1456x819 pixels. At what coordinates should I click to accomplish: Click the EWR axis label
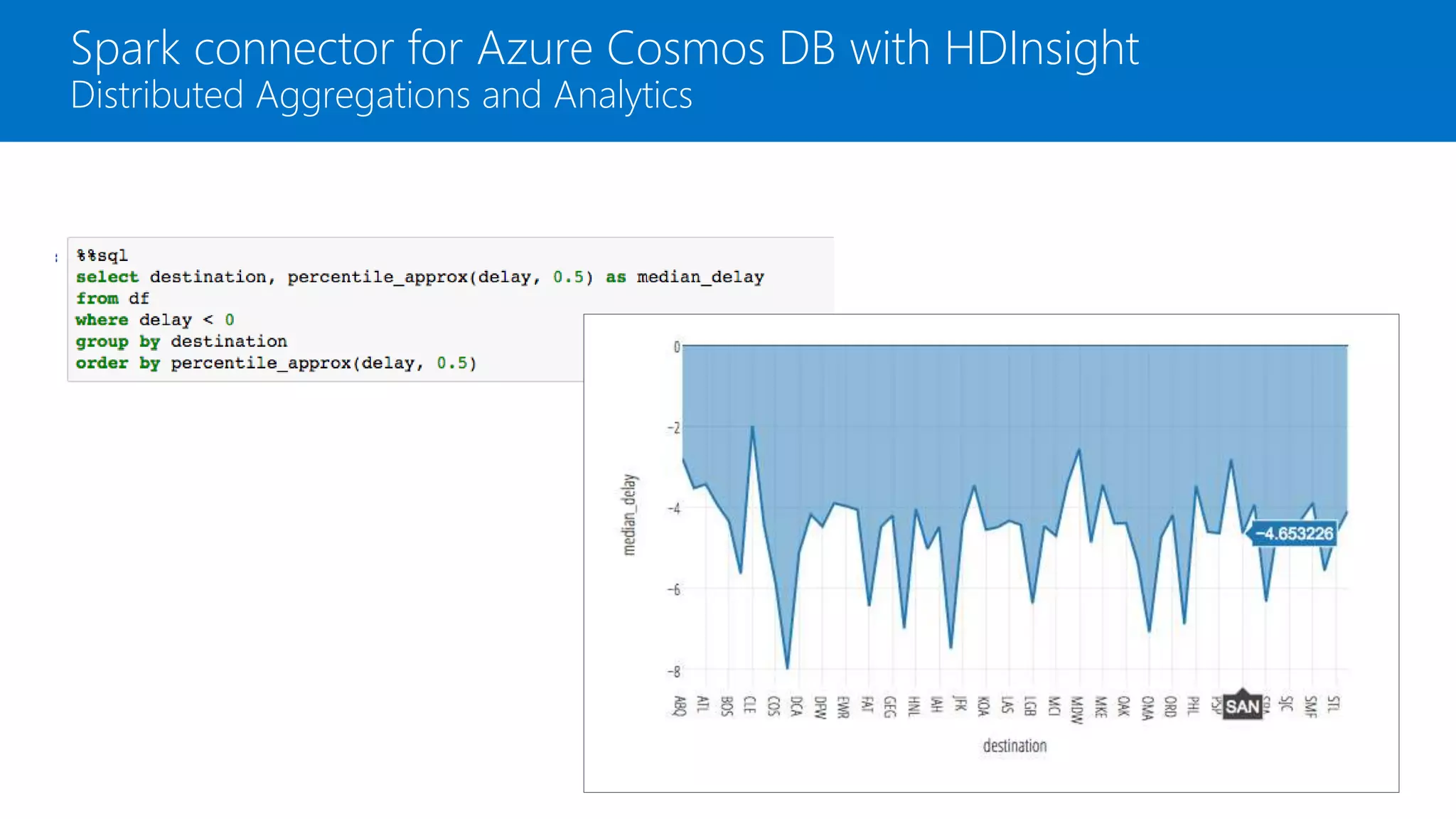843,707
